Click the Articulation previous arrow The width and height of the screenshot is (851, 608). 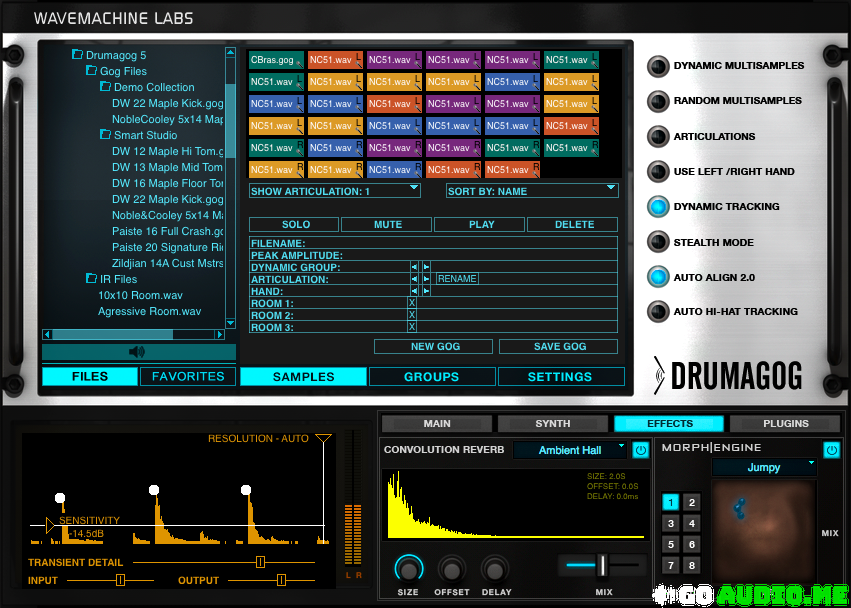(414, 279)
